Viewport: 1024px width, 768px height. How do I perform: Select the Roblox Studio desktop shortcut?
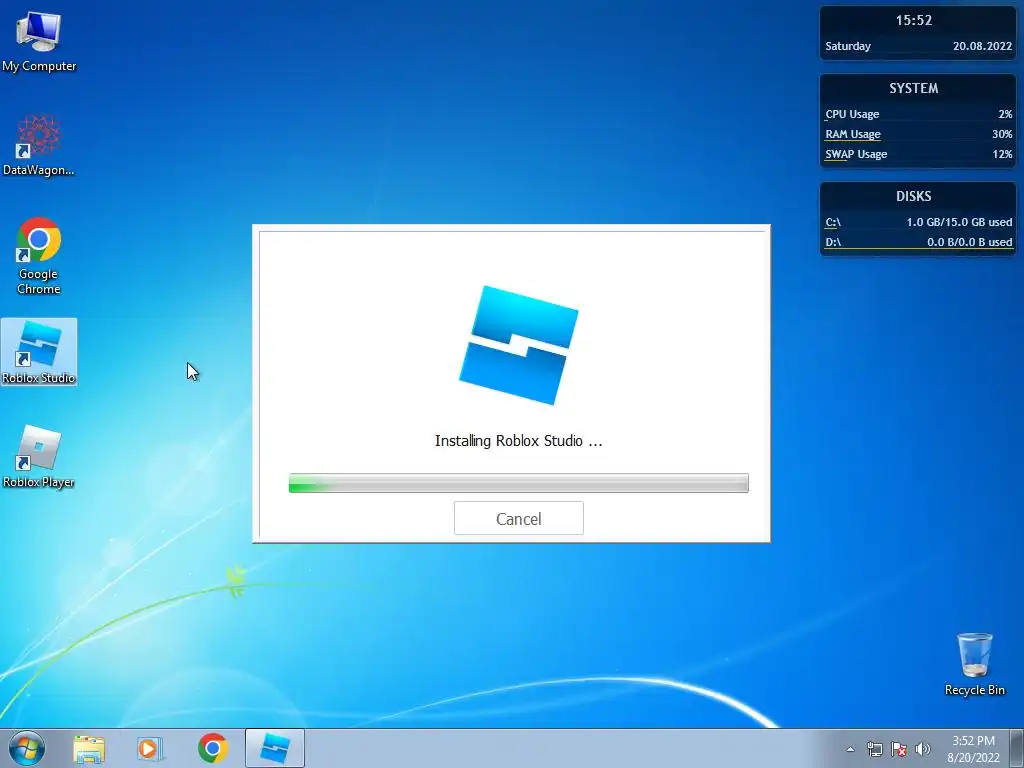point(39,352)
